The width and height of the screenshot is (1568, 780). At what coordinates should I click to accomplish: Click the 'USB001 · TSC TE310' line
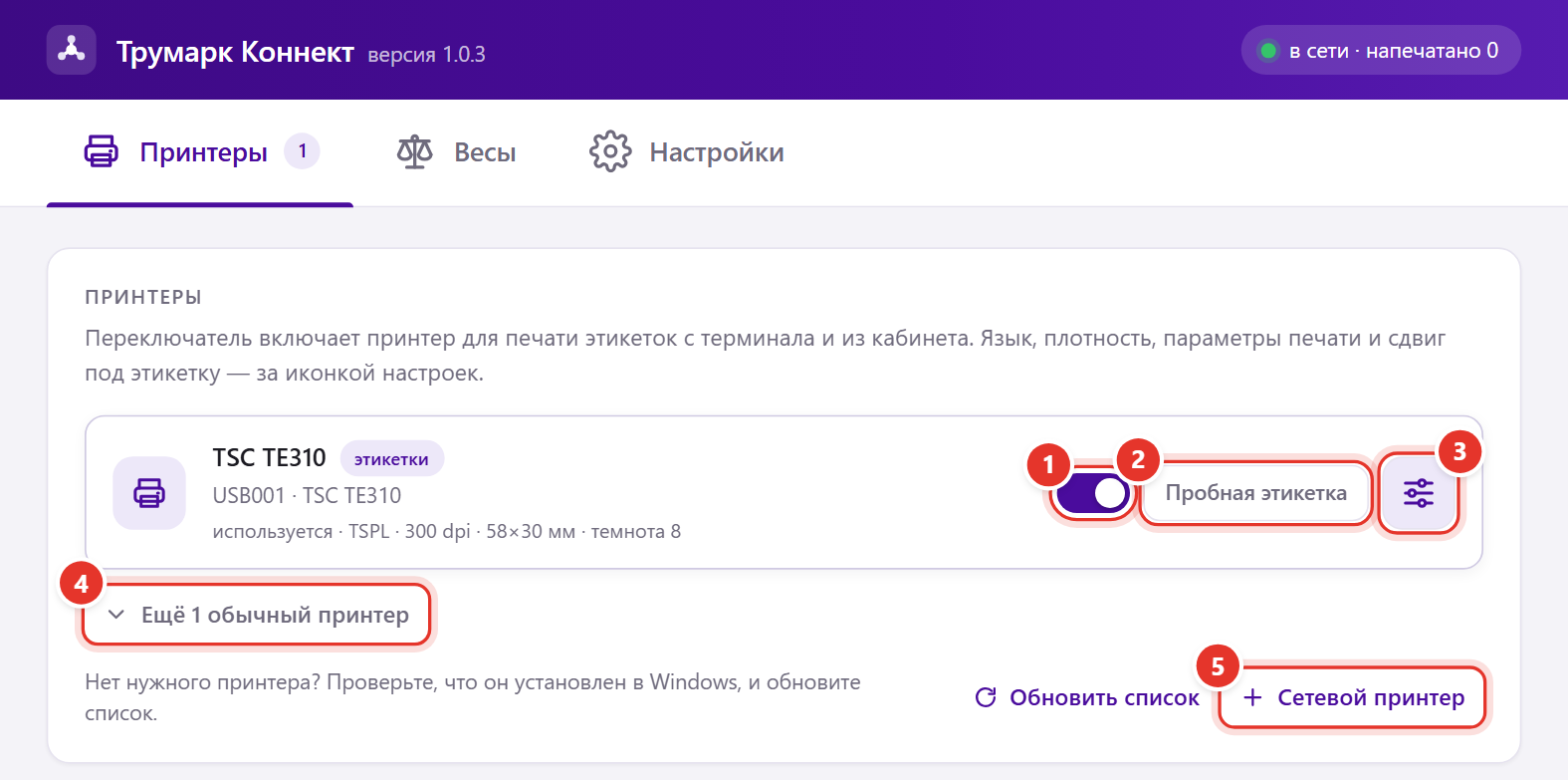point(307,495)
